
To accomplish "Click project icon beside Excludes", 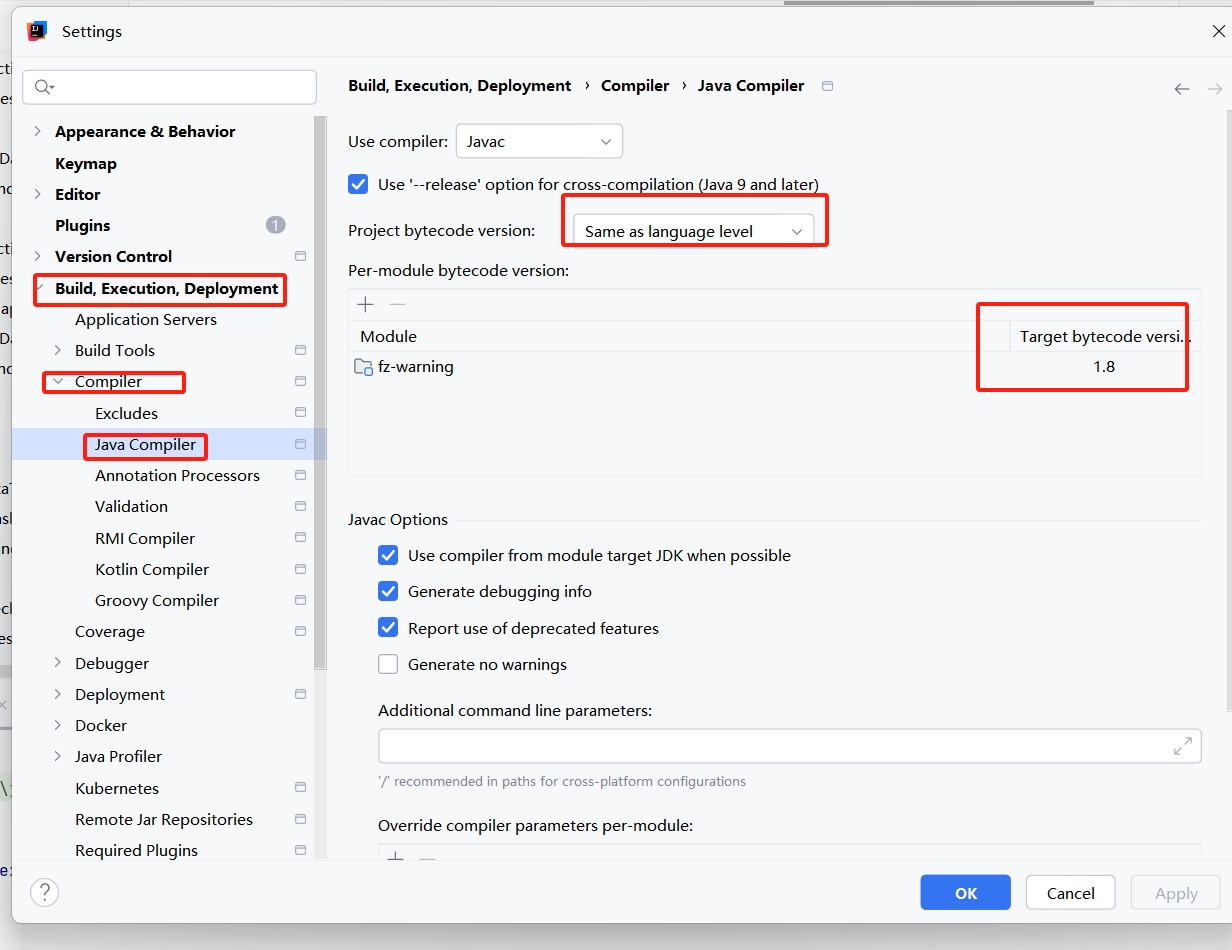I will tap(300, 413).
